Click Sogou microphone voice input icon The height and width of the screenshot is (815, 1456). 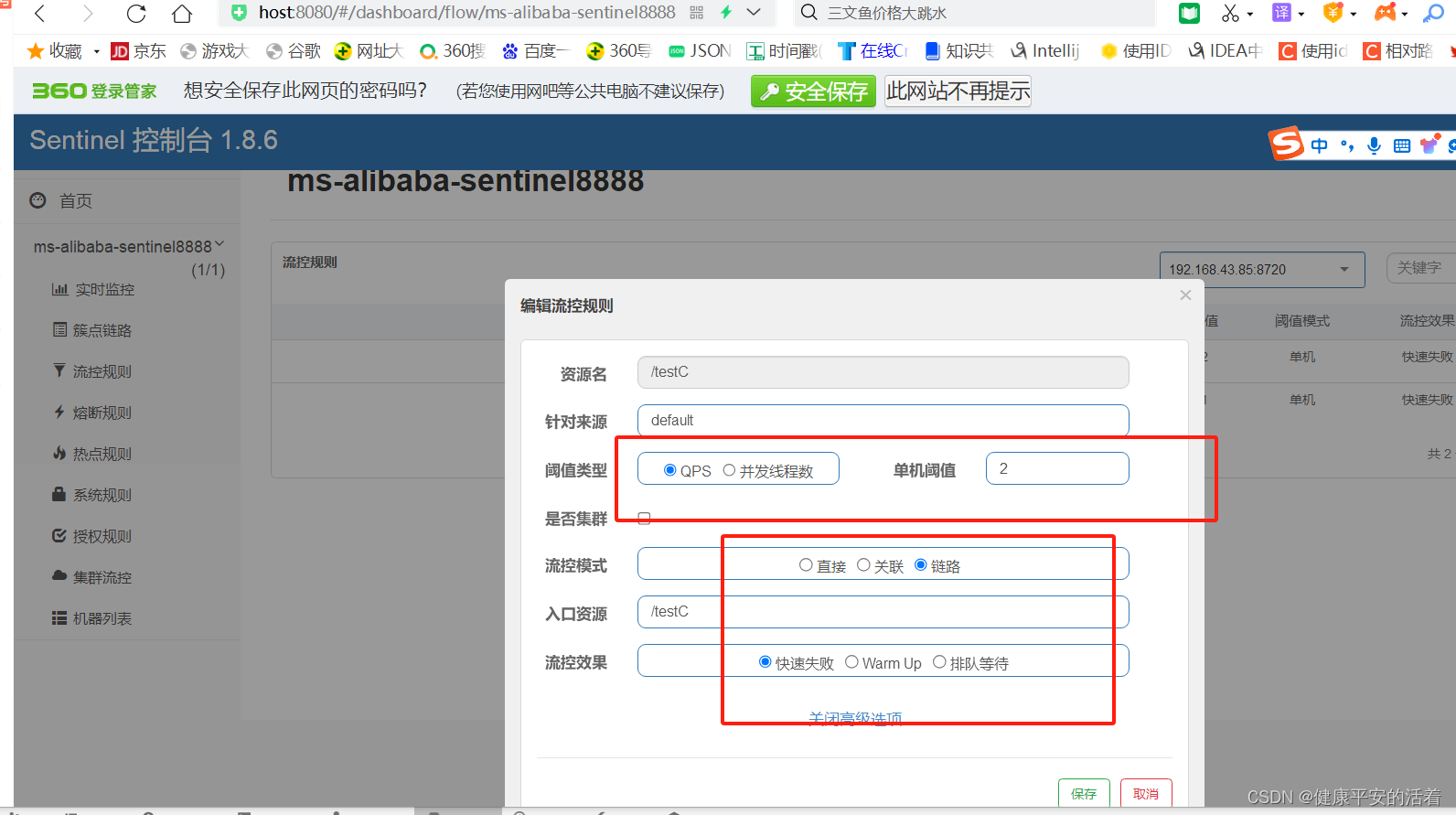click(x=1374, y=145)
